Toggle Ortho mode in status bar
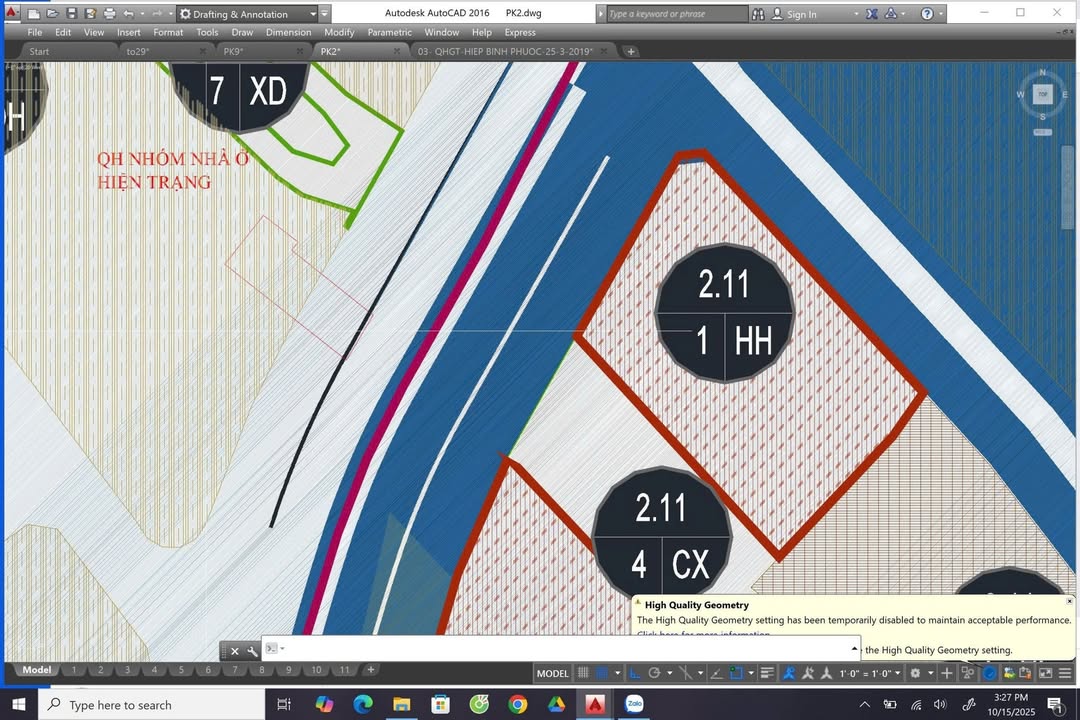The width and height of the screenshot is (1080, 720). point(634,673)
